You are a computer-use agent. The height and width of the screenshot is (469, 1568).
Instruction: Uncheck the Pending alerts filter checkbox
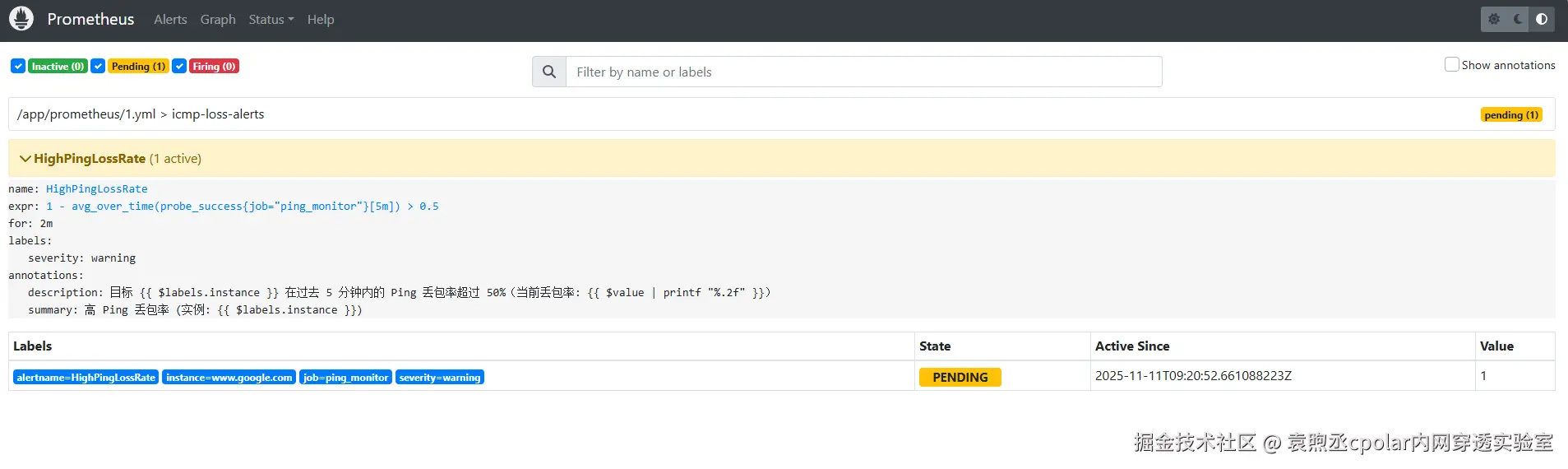pyautogui.click(x=98, y=66)
